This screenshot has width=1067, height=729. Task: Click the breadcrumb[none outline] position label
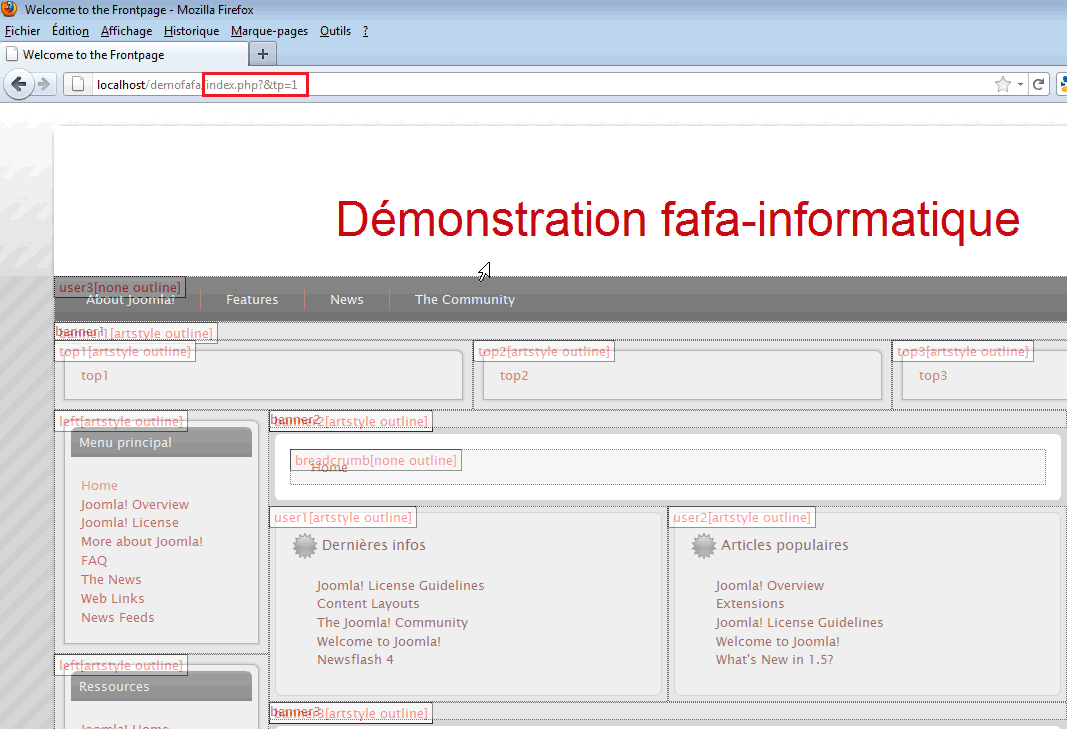coord(376,460)
